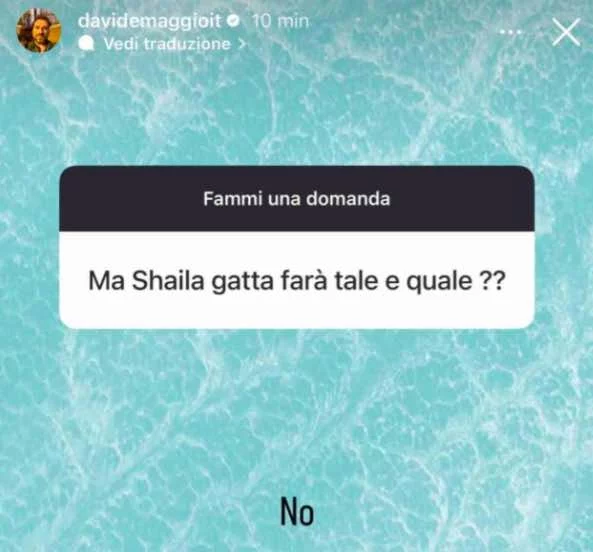Click the No answer text
This screenshot has height=552, width=593.
[297, 512]
